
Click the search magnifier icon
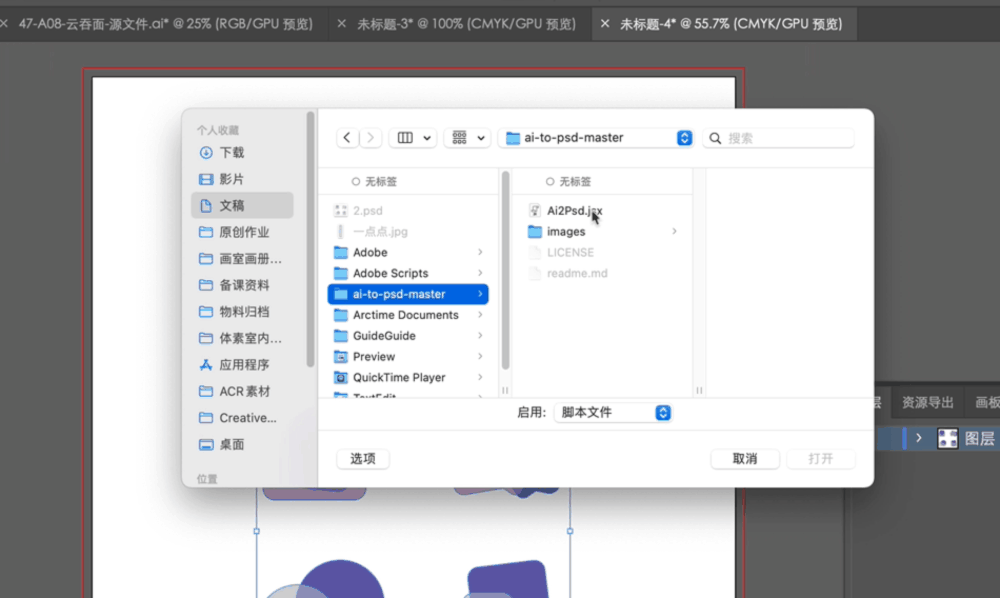[715, 138]
